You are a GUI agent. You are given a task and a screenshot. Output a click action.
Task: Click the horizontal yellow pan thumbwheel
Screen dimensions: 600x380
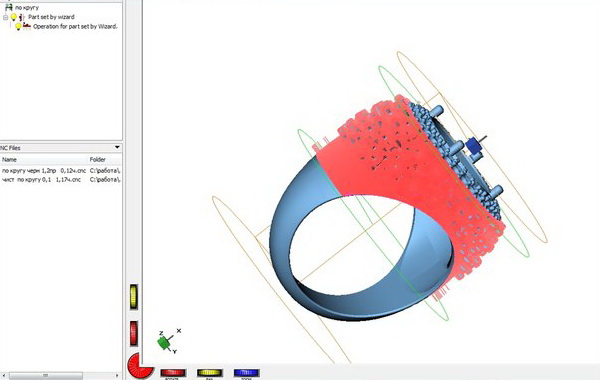click(x=210, y=372)
